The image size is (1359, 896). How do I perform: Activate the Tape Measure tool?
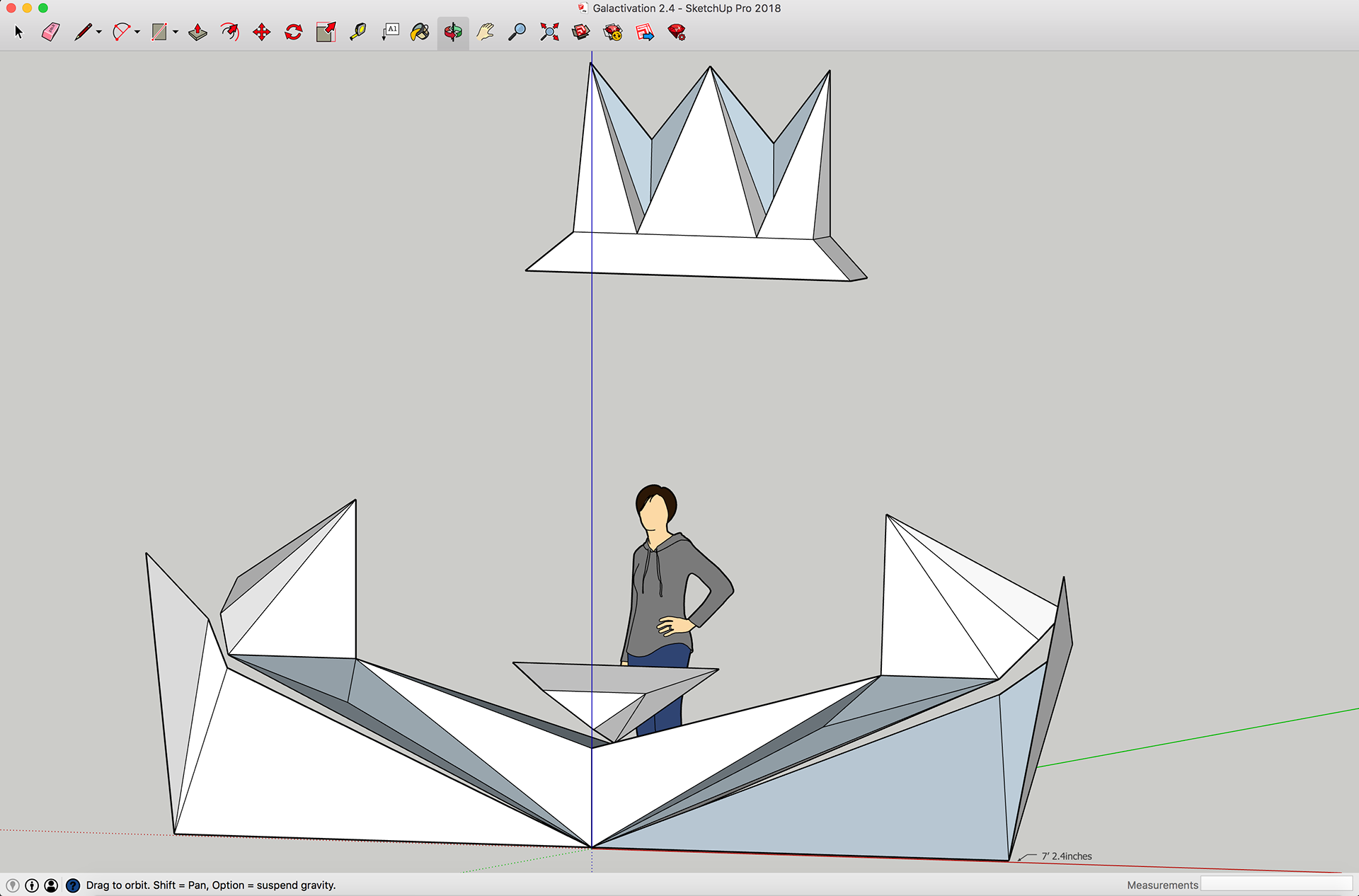[x=358, y=32]
